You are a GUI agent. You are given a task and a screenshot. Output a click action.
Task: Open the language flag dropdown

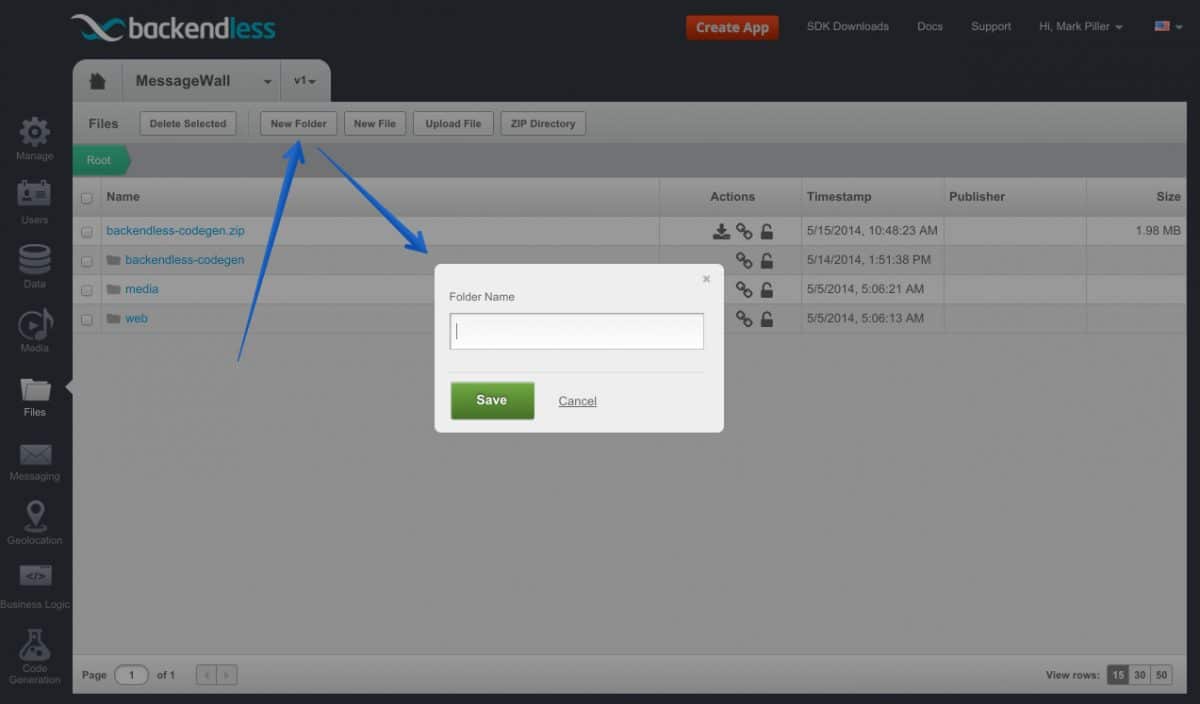tap(1168, 26)
